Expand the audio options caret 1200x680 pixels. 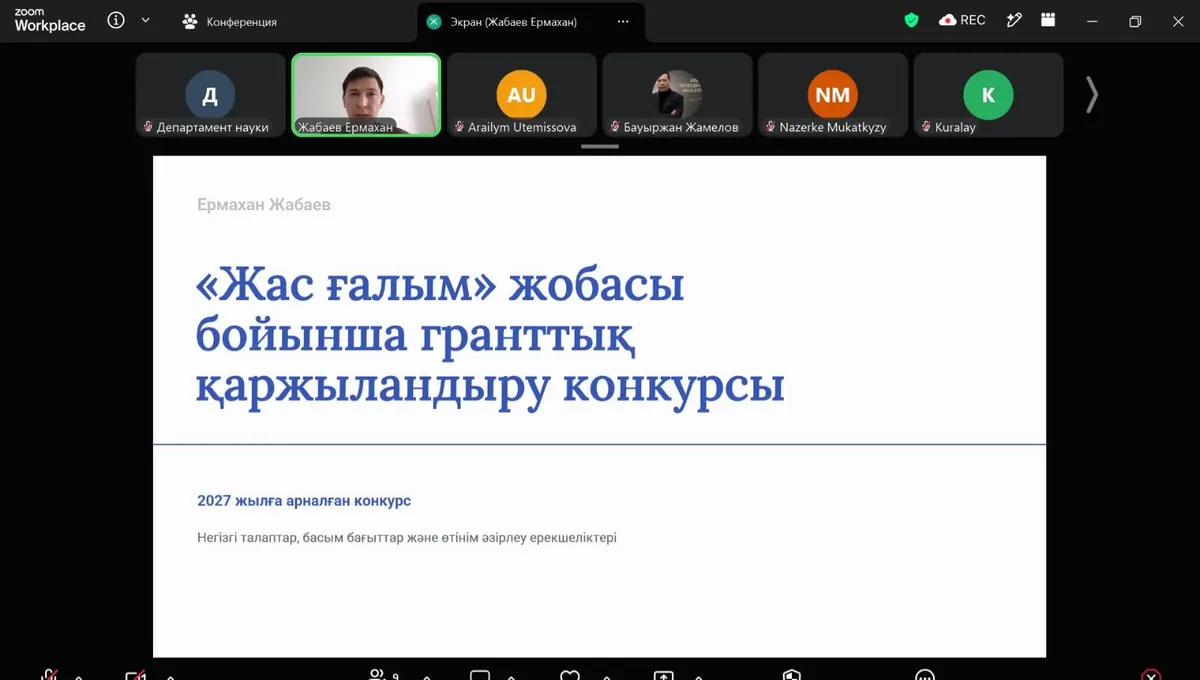pos(78,677)
